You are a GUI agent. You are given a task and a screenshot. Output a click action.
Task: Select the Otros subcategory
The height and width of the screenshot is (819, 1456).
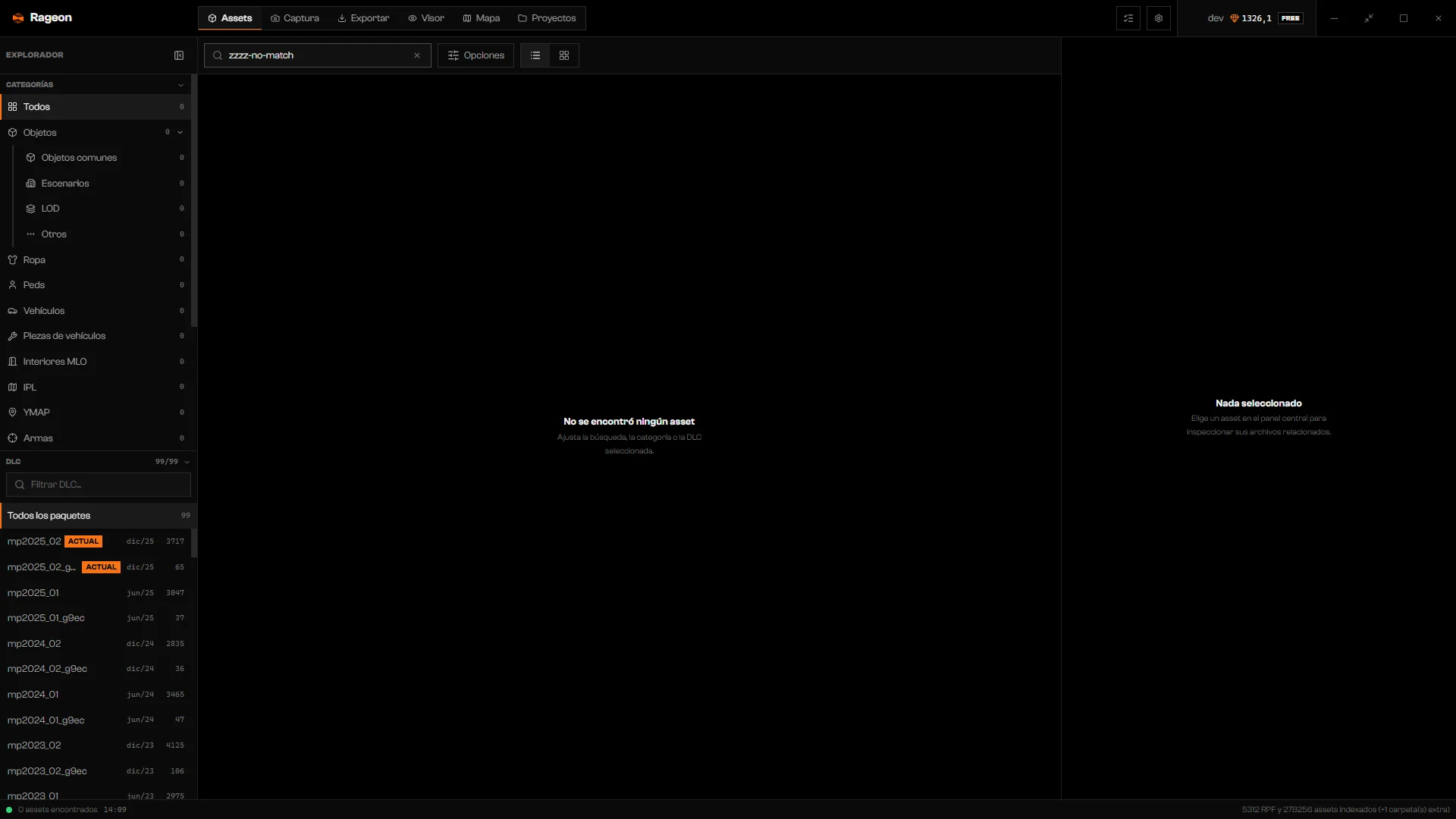[105, 234]
